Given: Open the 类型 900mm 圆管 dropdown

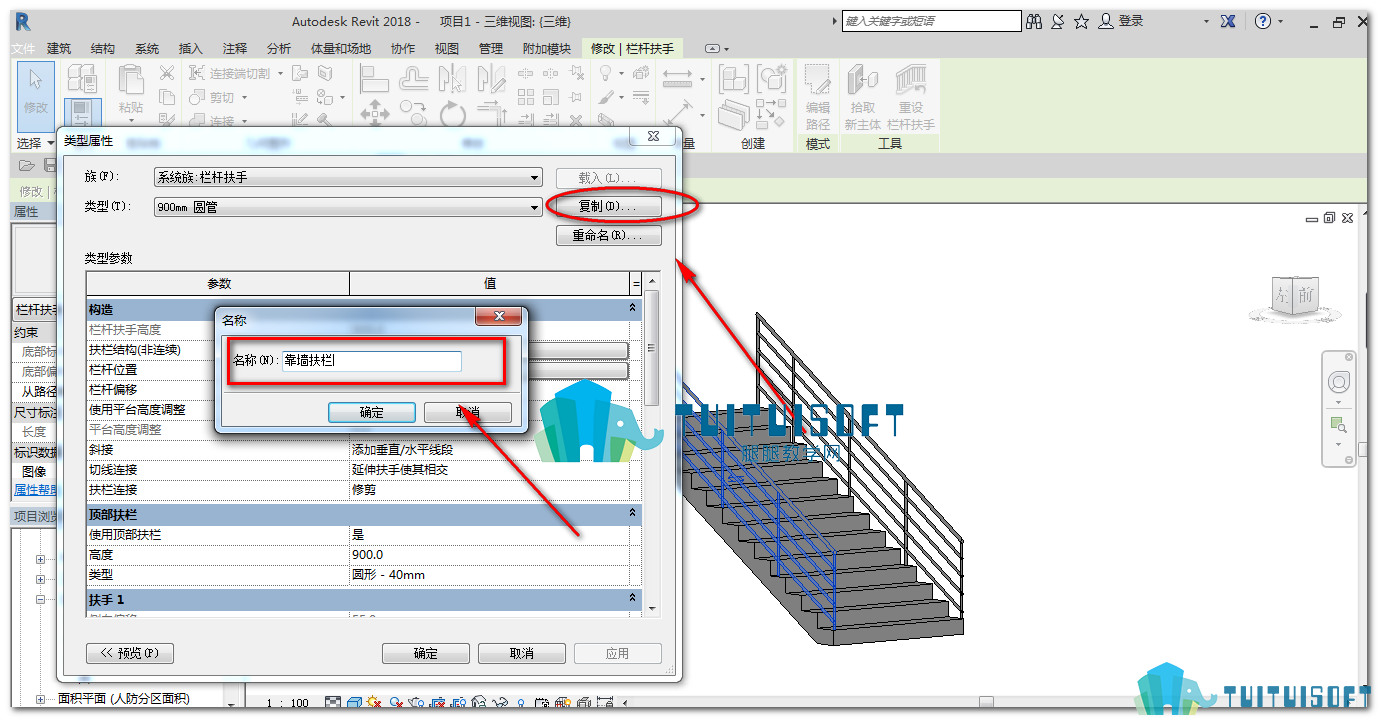Looking at the screenshot, I should pos(348,207).
